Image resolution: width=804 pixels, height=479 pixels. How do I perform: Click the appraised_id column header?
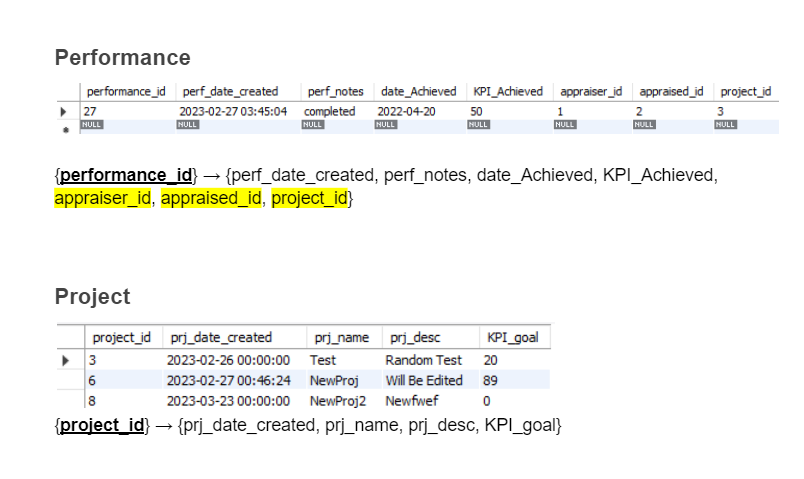point(671,91)
